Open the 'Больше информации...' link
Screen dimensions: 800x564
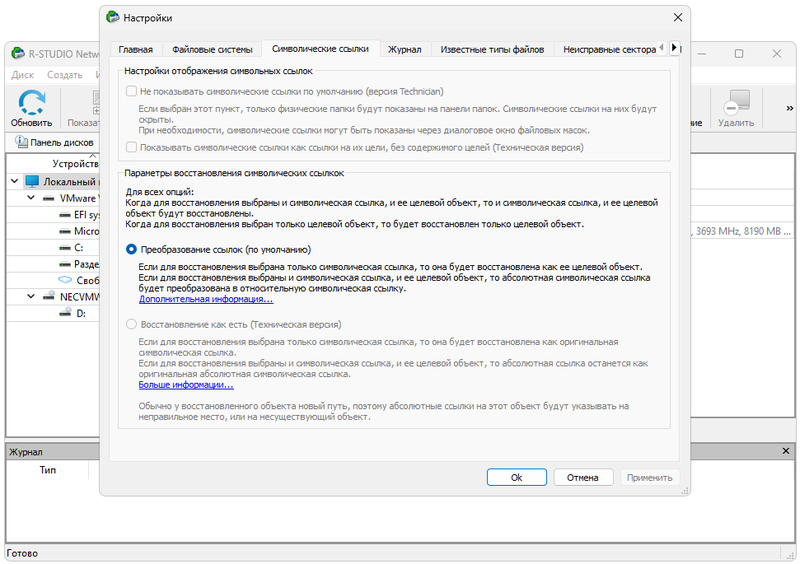pyautogui.click(x=186, y=385)
